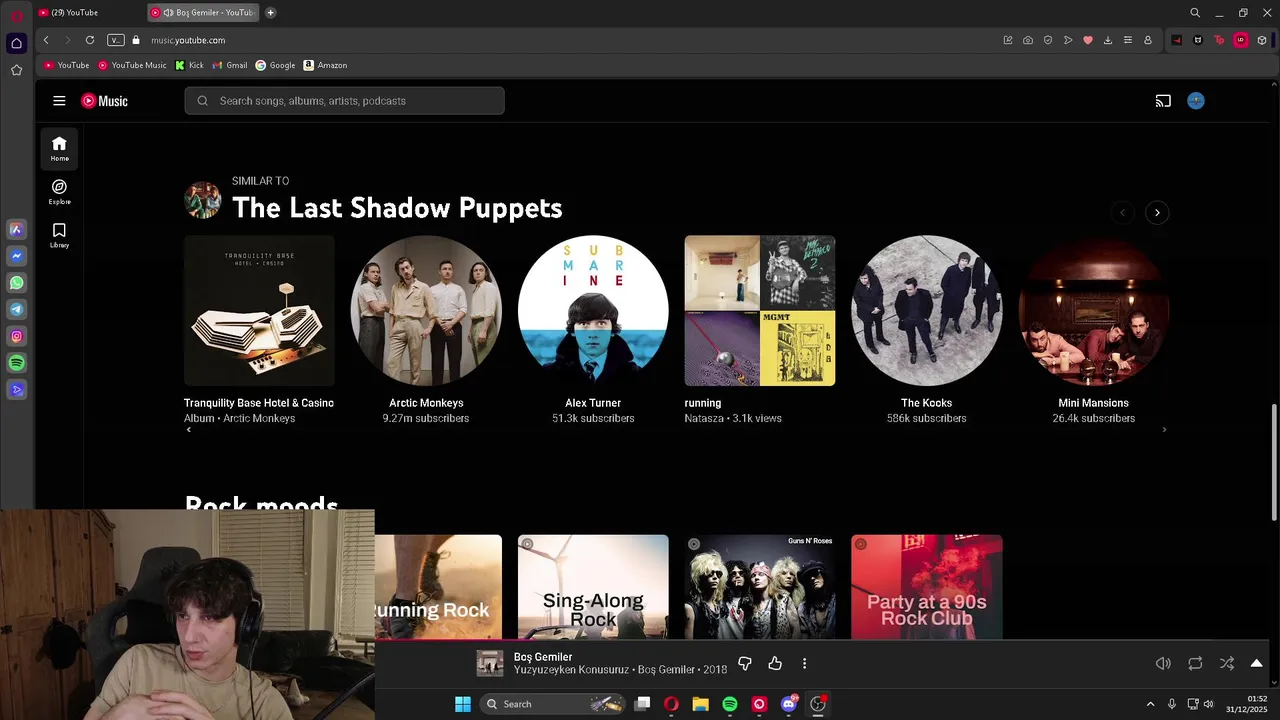Open the Amazon bookmark
The height and width of the screenshot is (720, 1280).
point(326,65)
